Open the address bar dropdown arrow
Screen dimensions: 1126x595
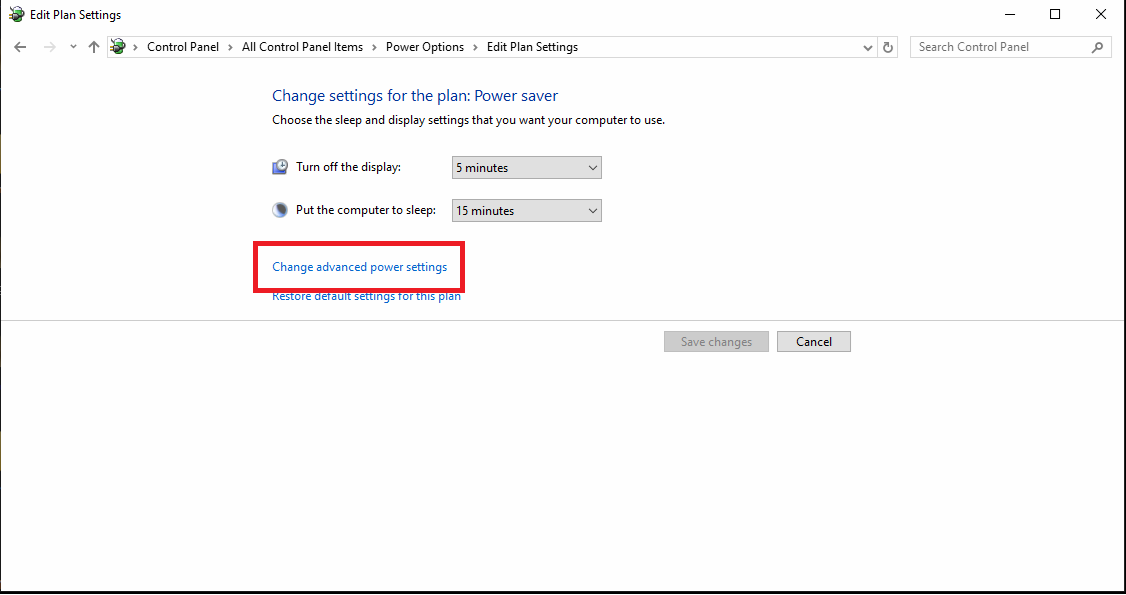coord(867,46)
